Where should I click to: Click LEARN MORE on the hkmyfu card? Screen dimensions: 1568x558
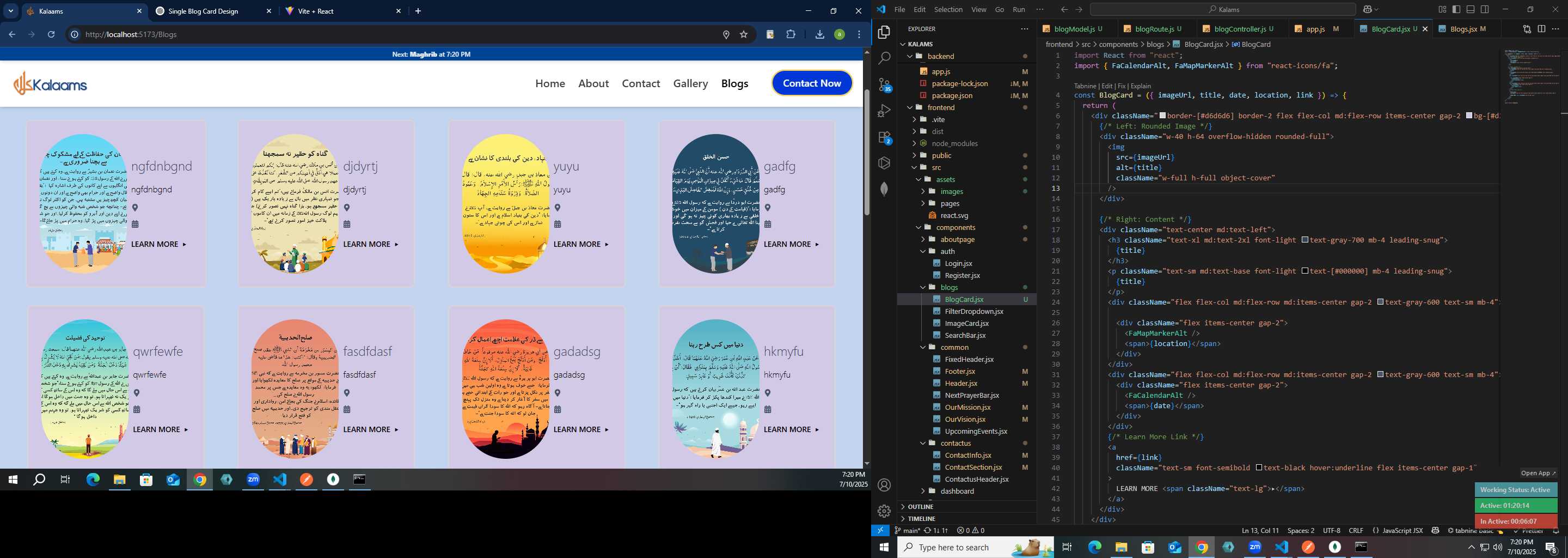coord(791,429)
